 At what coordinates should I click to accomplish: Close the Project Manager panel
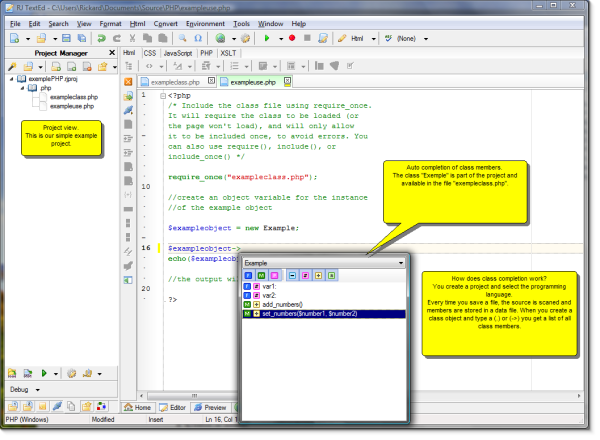tap(110, 52)
